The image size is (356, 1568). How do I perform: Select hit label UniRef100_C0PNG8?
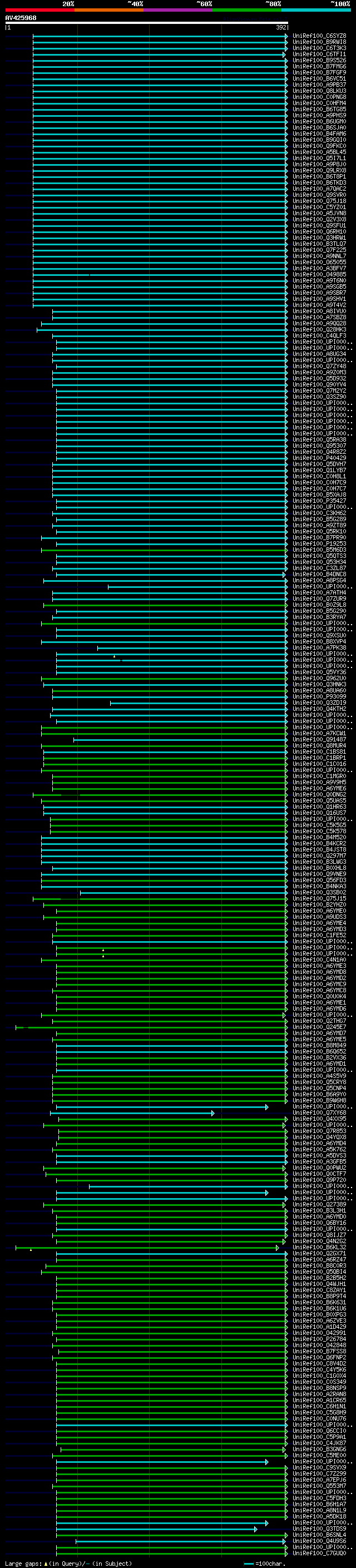click(319, 97)
